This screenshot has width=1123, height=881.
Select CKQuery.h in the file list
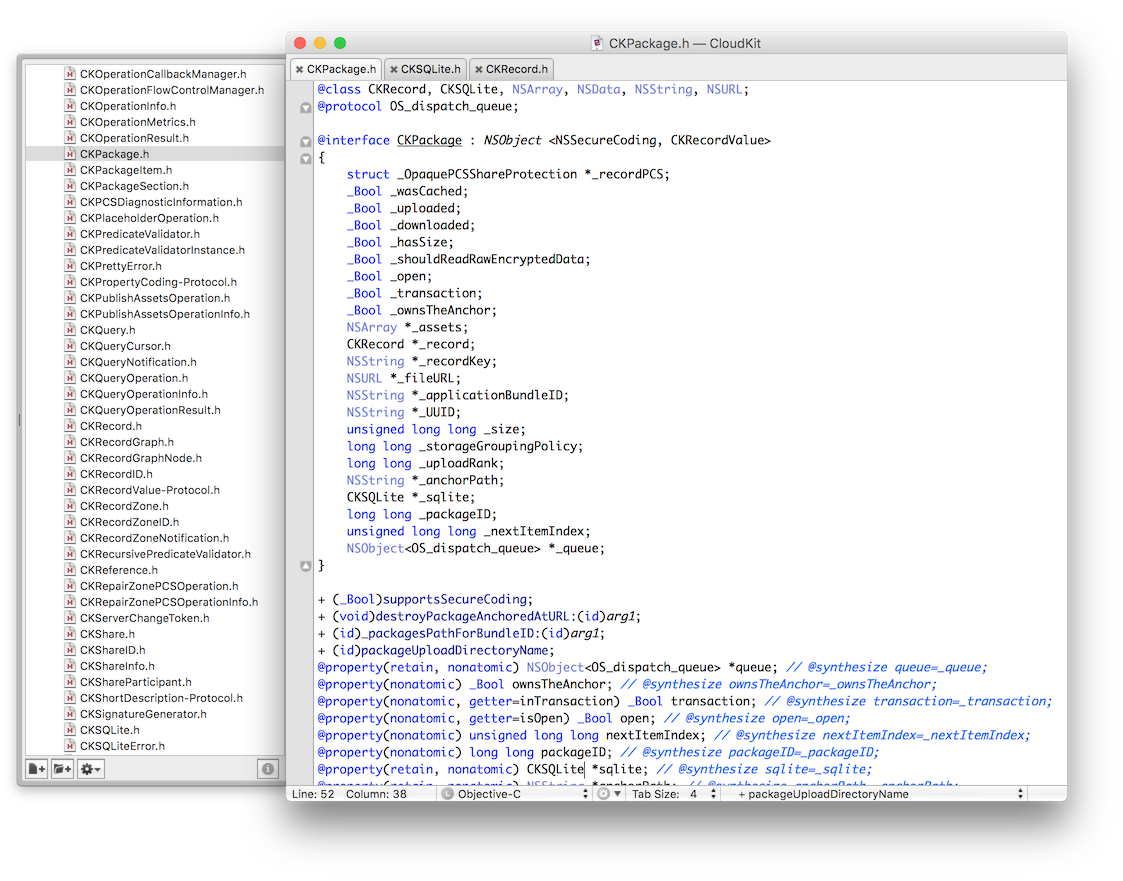pyautogui.click(x=107, y=329)
